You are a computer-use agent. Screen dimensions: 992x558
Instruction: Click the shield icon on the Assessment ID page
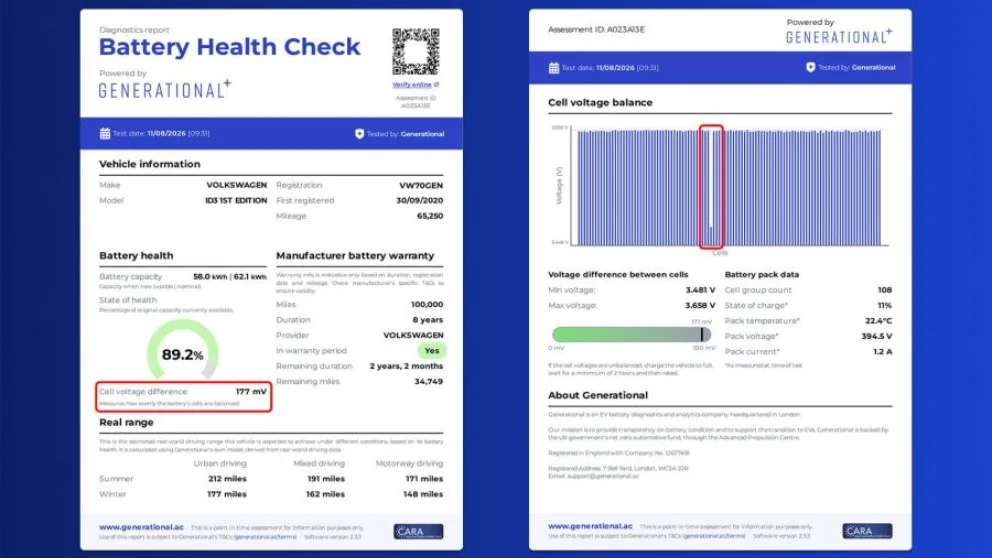point(810,67)
